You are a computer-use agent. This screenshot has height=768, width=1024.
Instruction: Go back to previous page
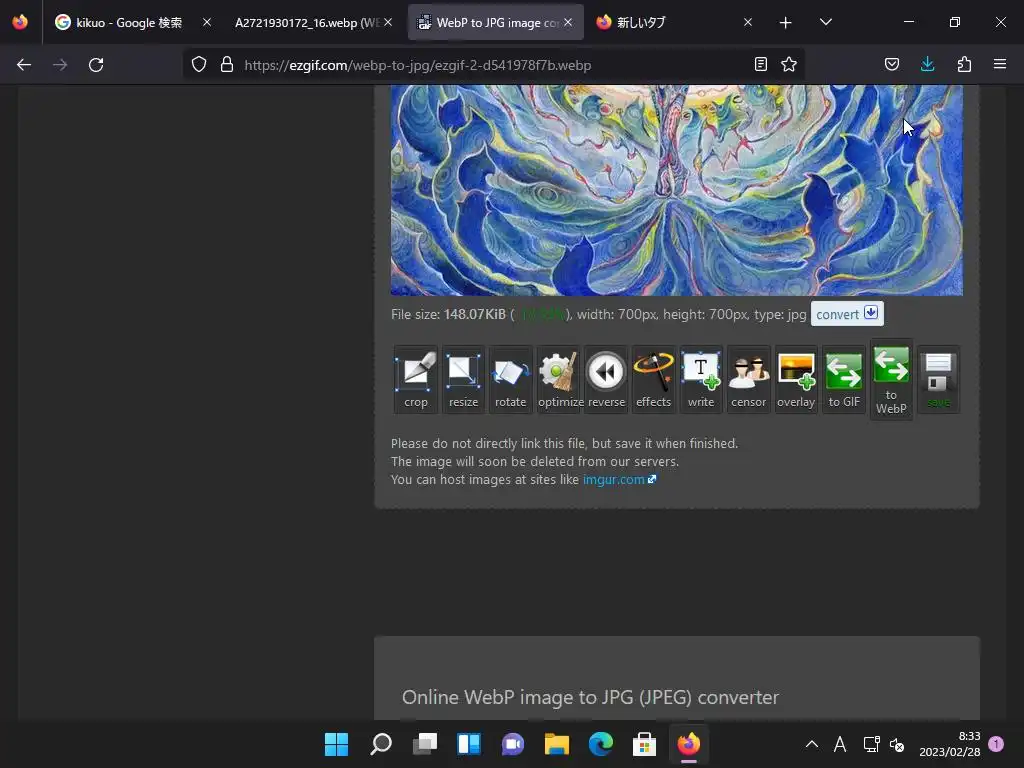pyautogui.click(x=24, y=65)
